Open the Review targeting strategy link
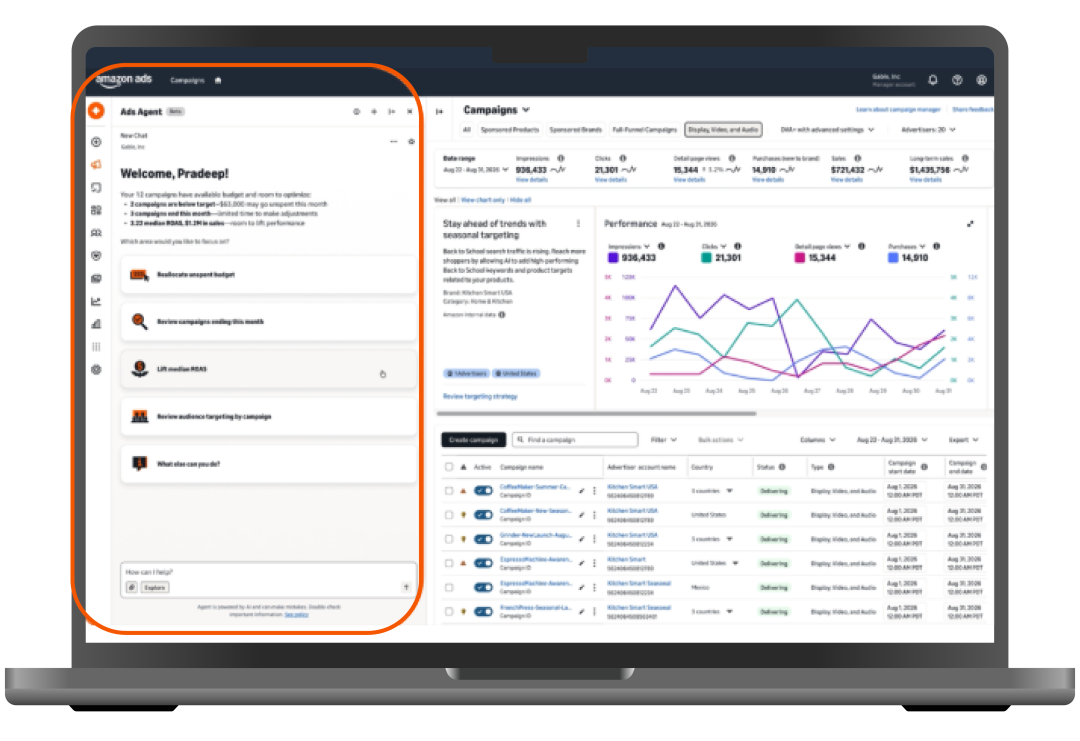 [x=480, y=397]
